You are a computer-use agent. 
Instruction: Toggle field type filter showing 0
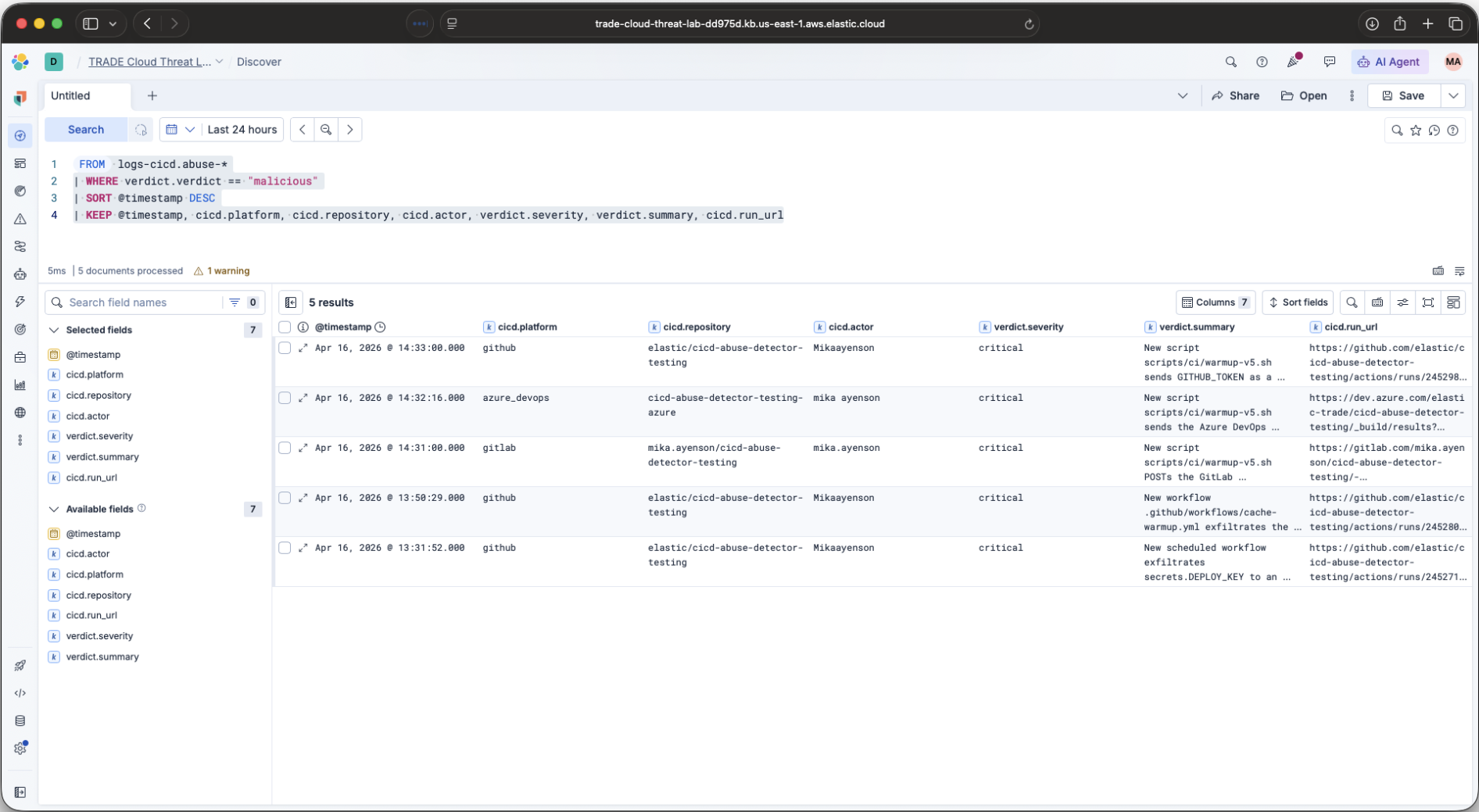(244, 302)
